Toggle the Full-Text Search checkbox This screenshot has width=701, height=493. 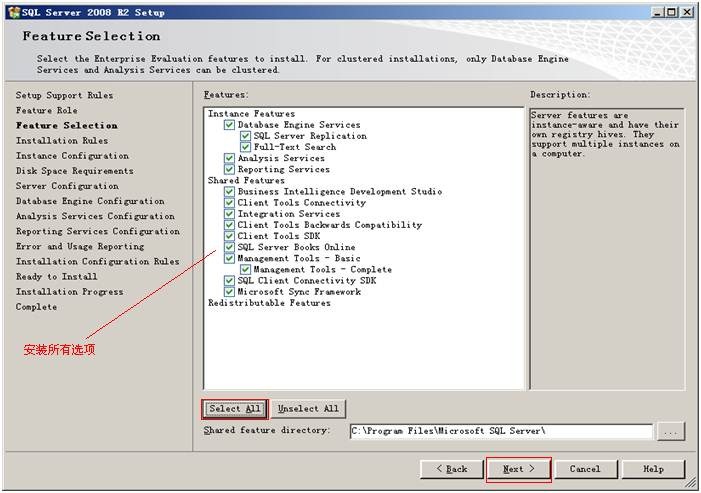coord(246,147)
